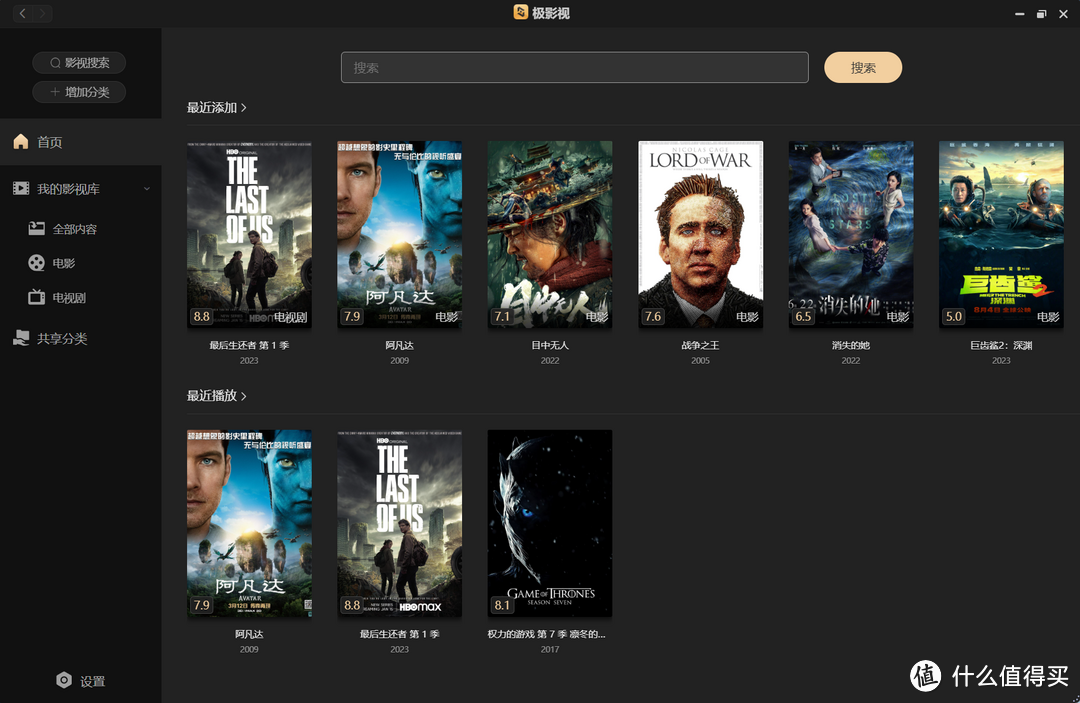Open The Last of Us poster in 最近播放
Screen dimensions: 1080x703
[399, 523]
